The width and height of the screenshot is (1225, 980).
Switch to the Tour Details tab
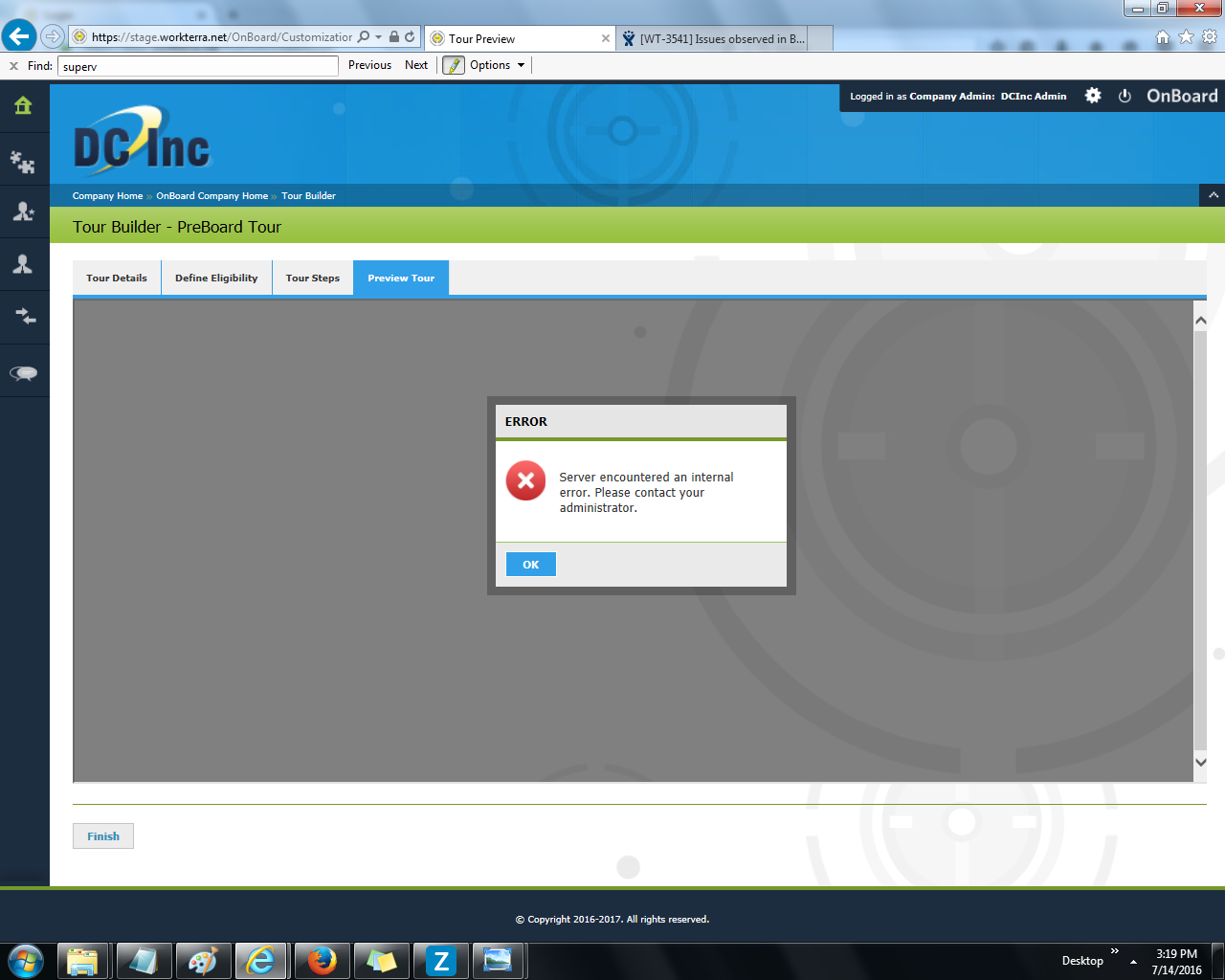[x=117, y=278]
